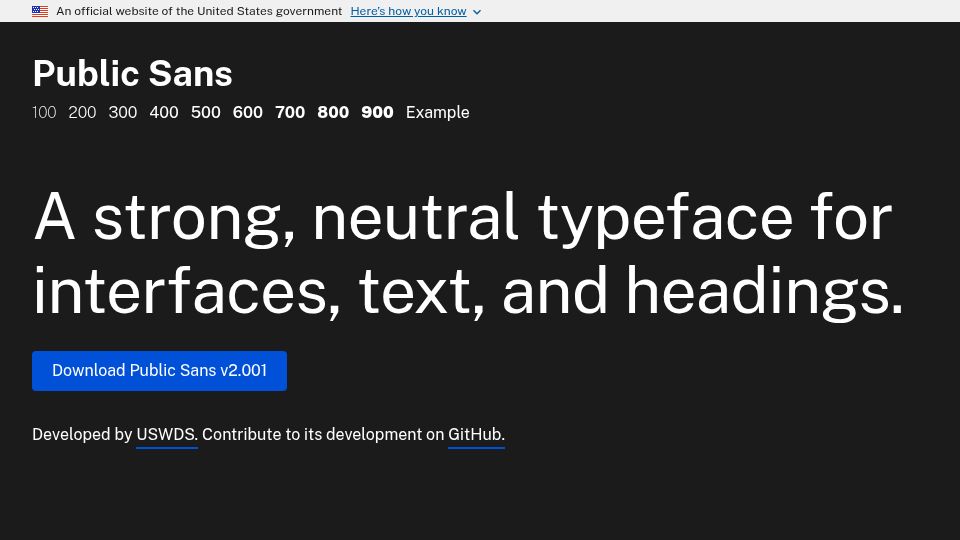Expand the "Here's how you know" banner
Image resolution: width=960 pixels, height=540 pixels.
click(408, 11)
